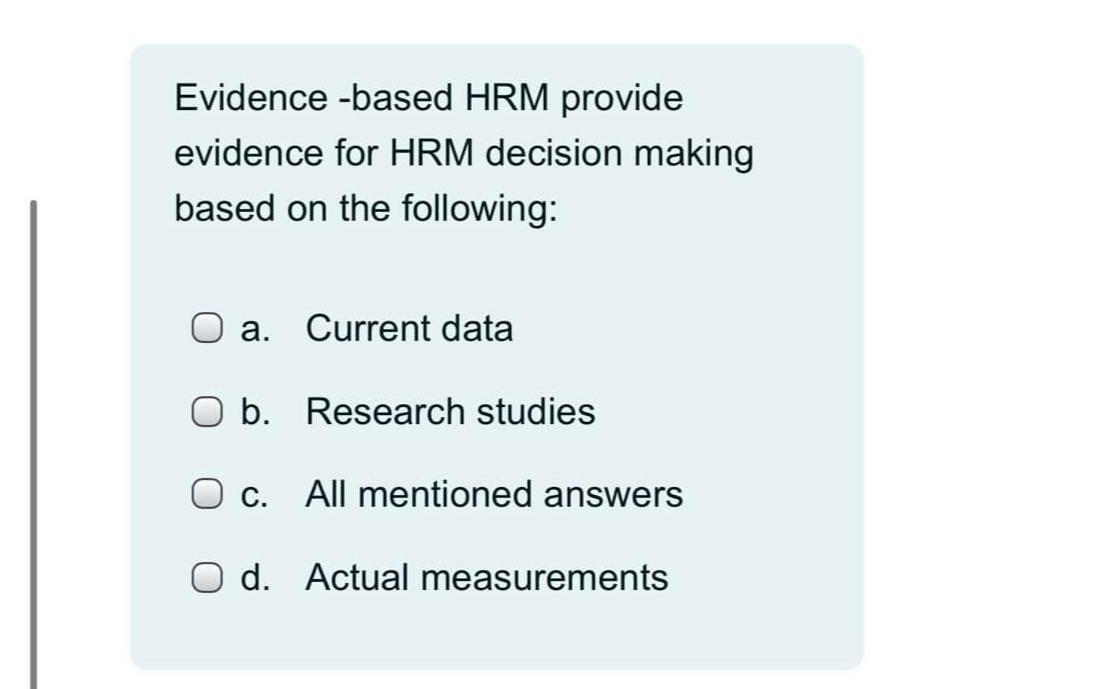The height and width of the screenshot is (689, 1111).
Task: Select the radio button next to Actual measurements
Action: tap(207, 577)
